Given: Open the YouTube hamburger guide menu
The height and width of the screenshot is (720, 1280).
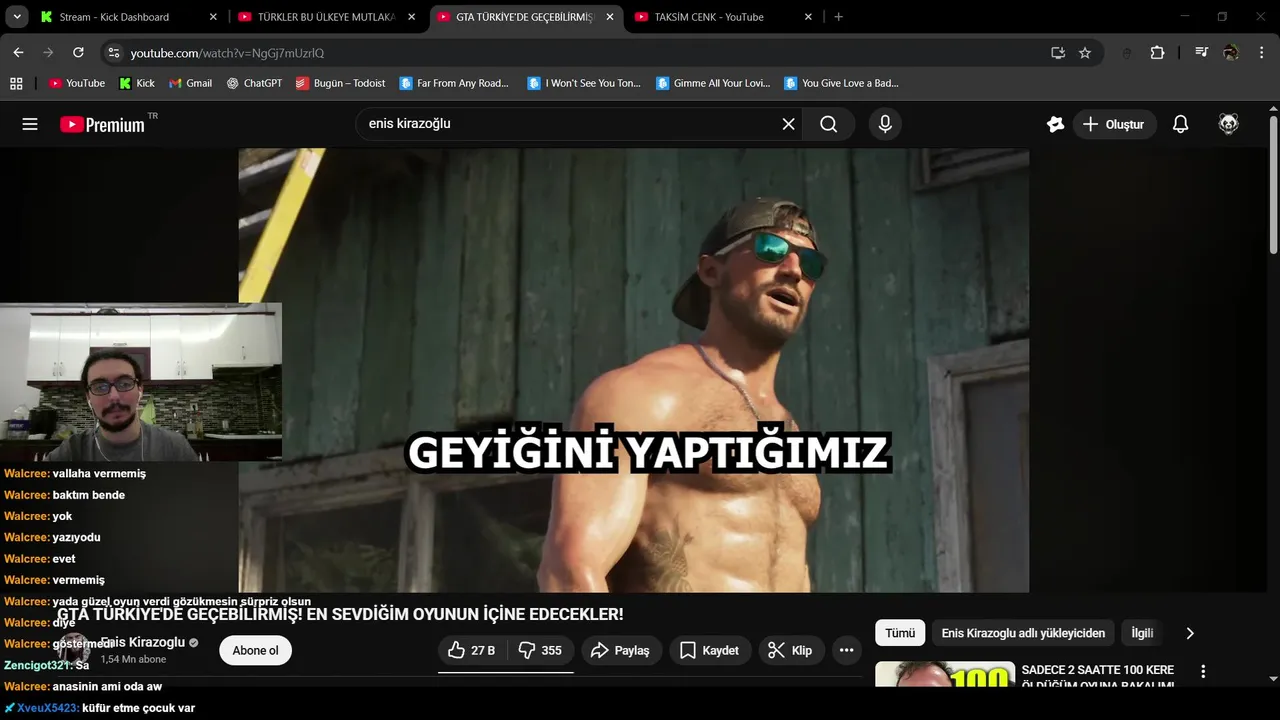Looking at the screenshot, I should click(30, 124).
